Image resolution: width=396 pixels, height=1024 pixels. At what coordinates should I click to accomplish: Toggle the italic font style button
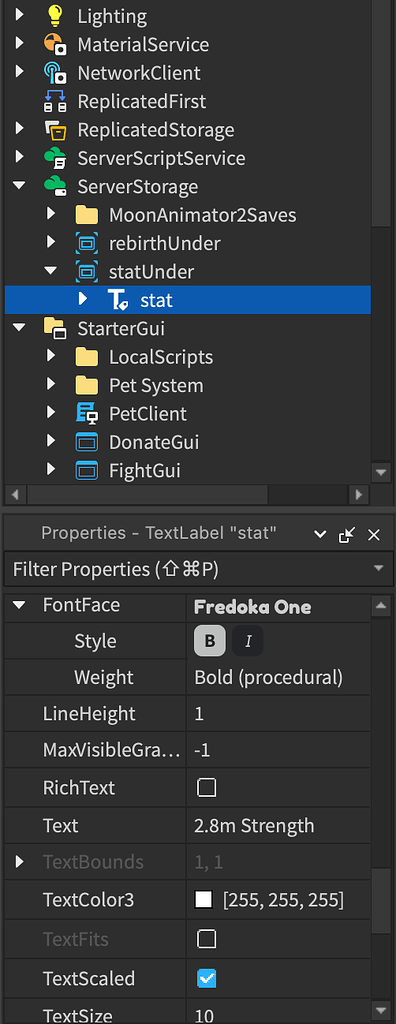coord(248,641)
